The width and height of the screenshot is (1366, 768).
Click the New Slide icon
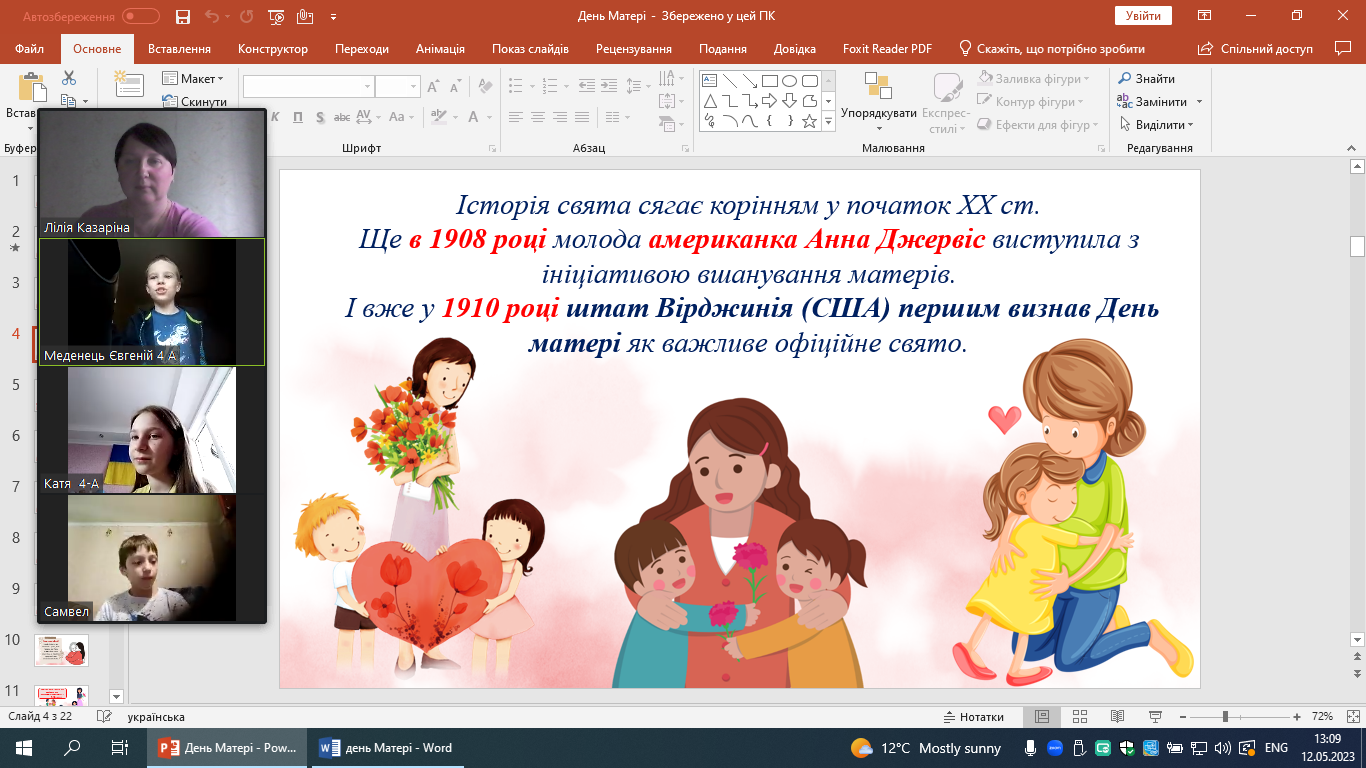(129, 84)
